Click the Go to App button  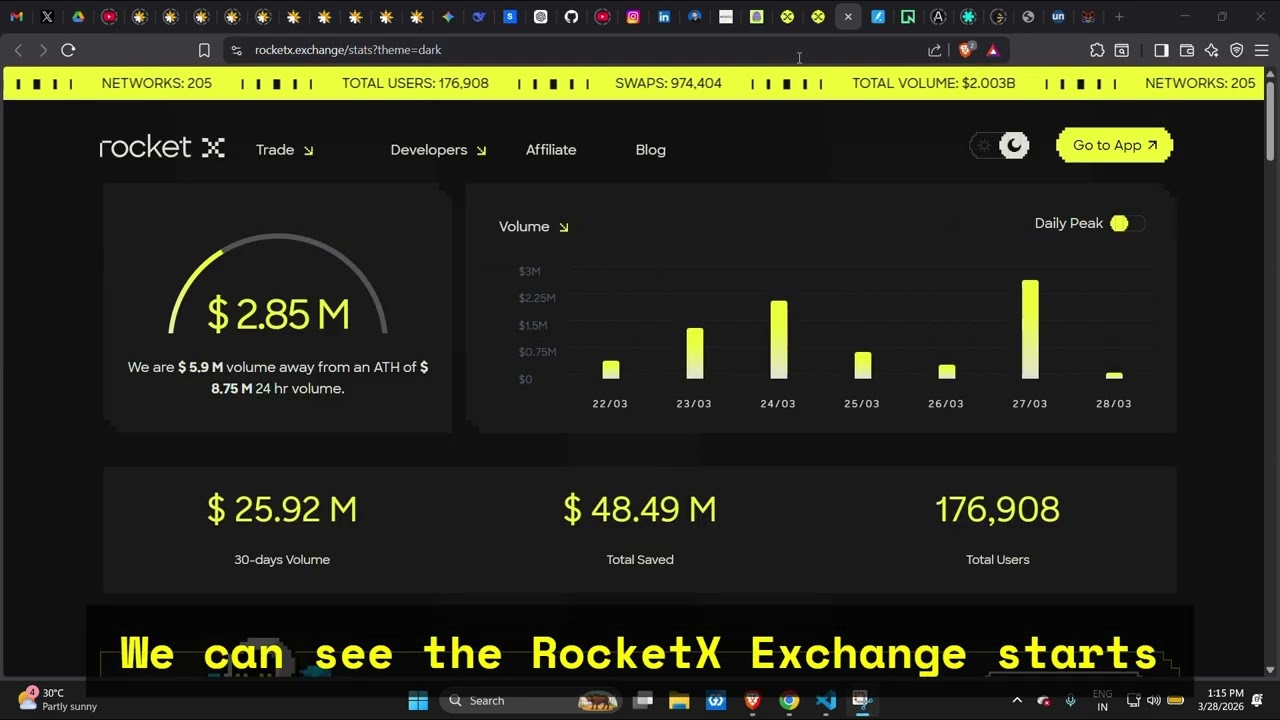tap(1114, 146)
